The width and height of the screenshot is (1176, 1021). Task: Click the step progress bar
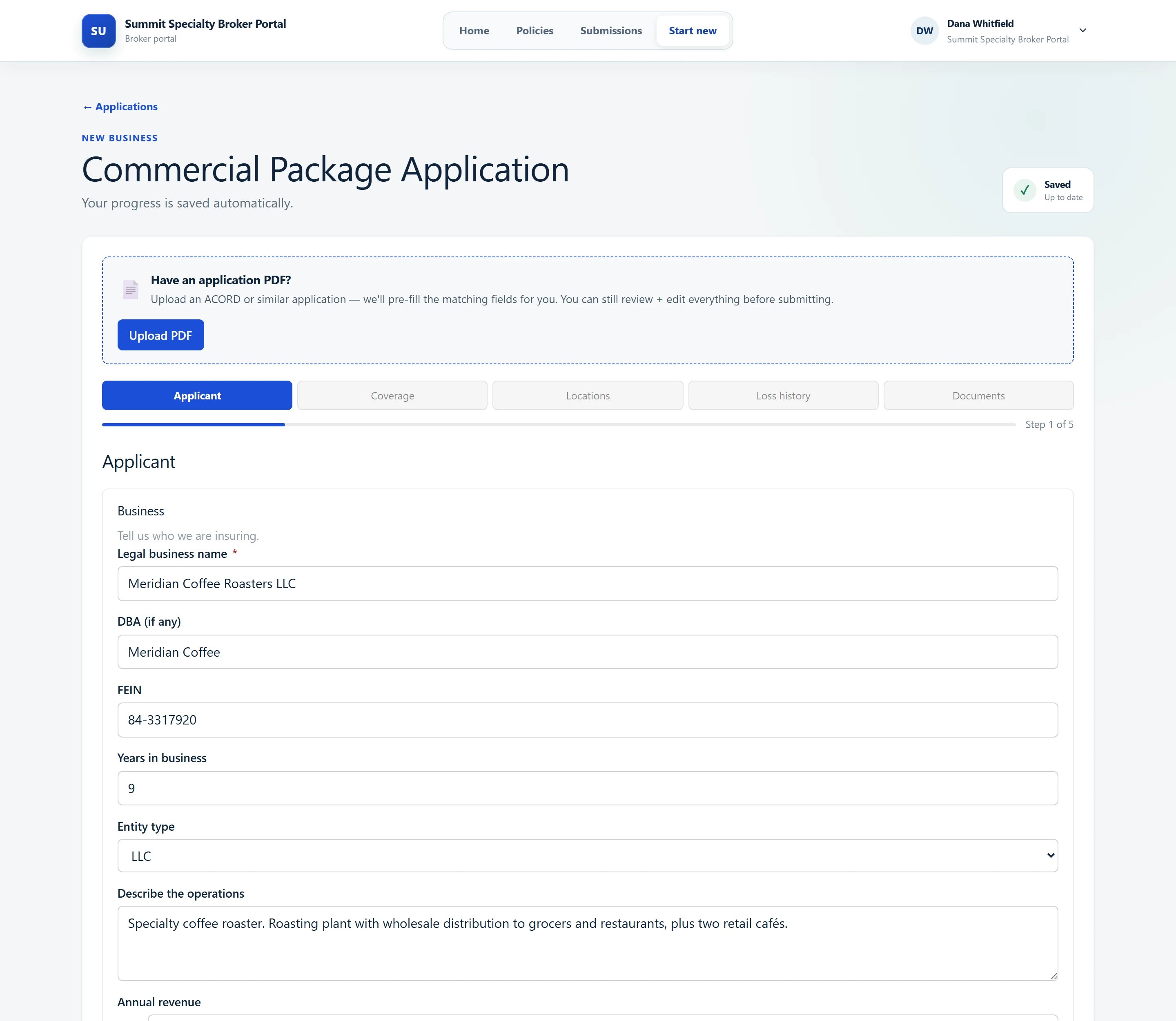tap(558, 424)
